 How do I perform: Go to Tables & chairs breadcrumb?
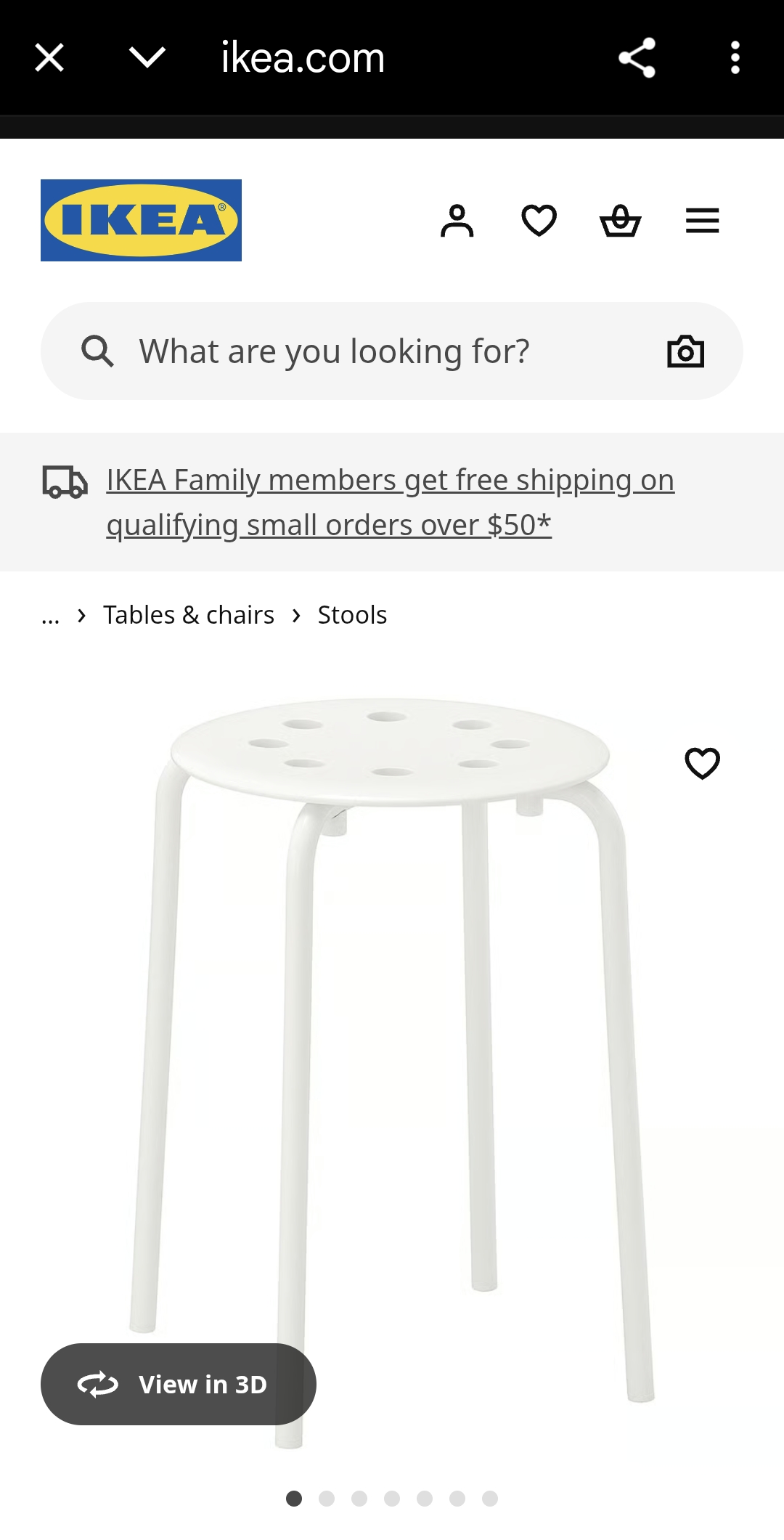[x=189, y=615]
